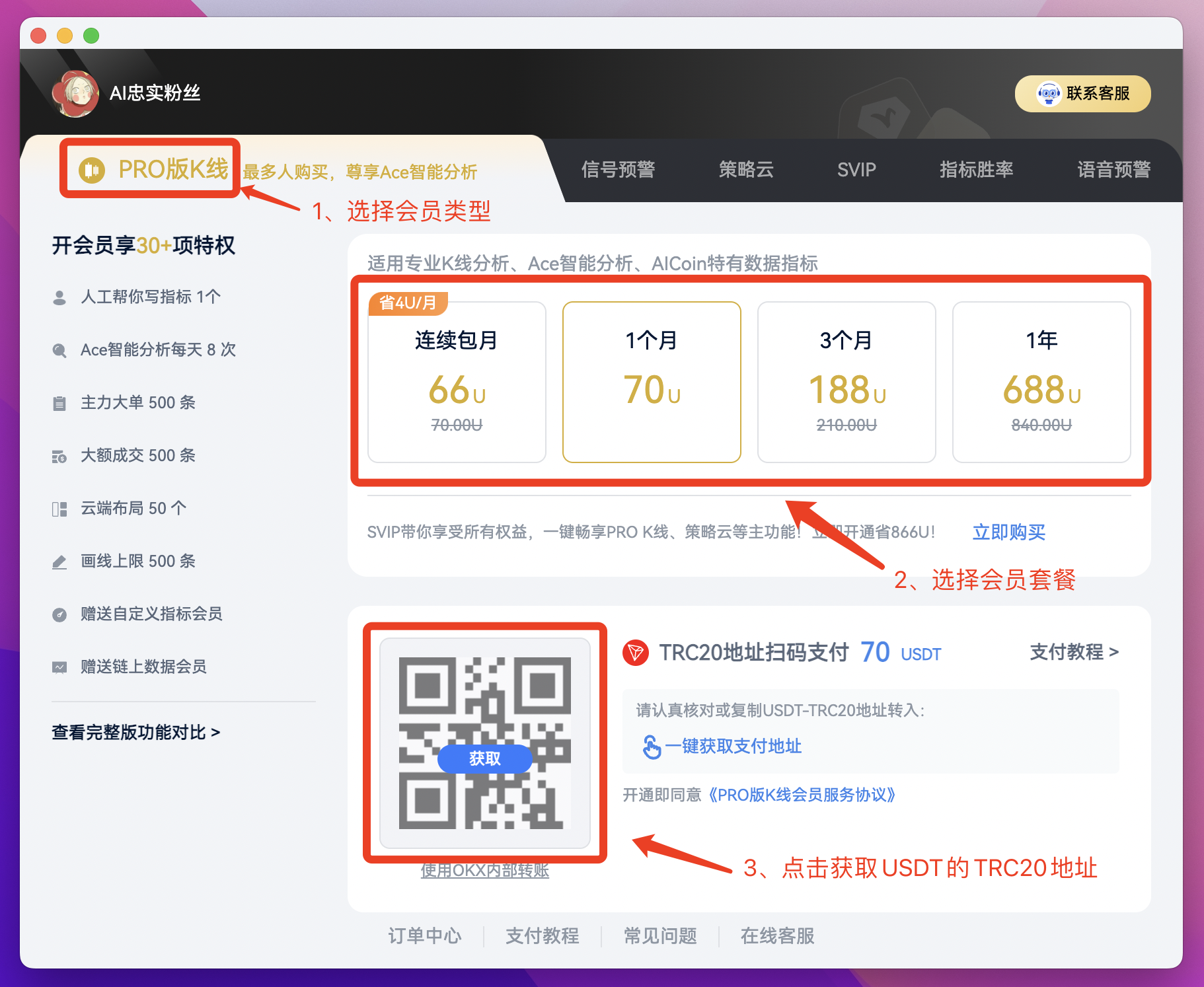Switch to the 信号预警 tab
The width and height of the screenshot is (1204, 987).
(618, 170)
